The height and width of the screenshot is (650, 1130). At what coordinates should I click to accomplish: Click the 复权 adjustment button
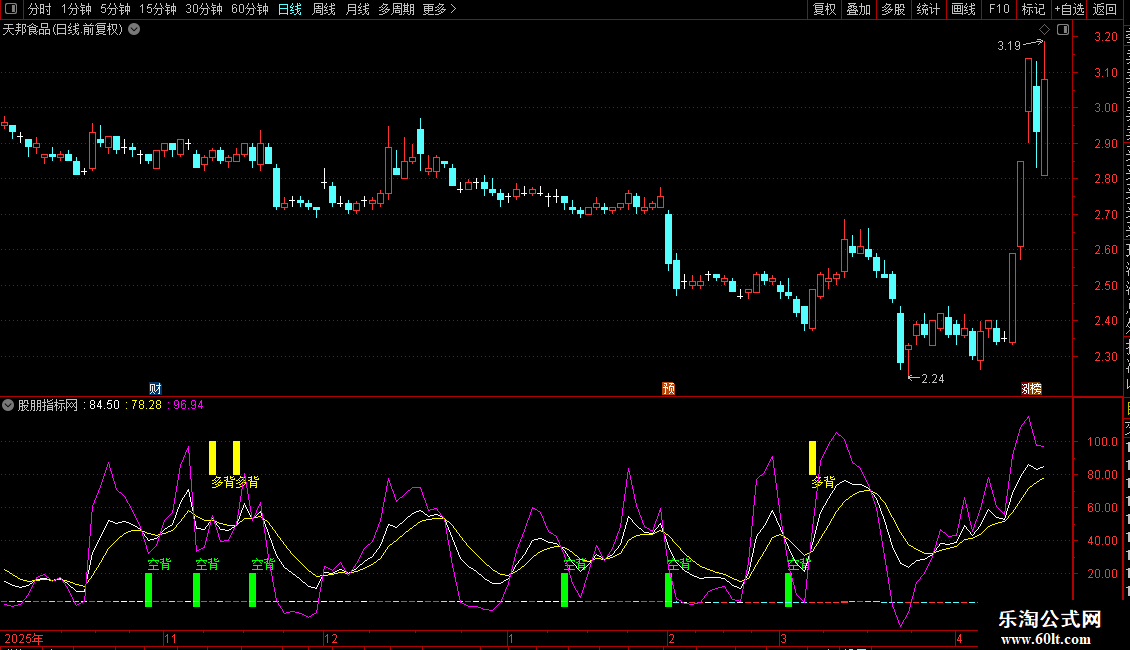(x=824, y=9)
